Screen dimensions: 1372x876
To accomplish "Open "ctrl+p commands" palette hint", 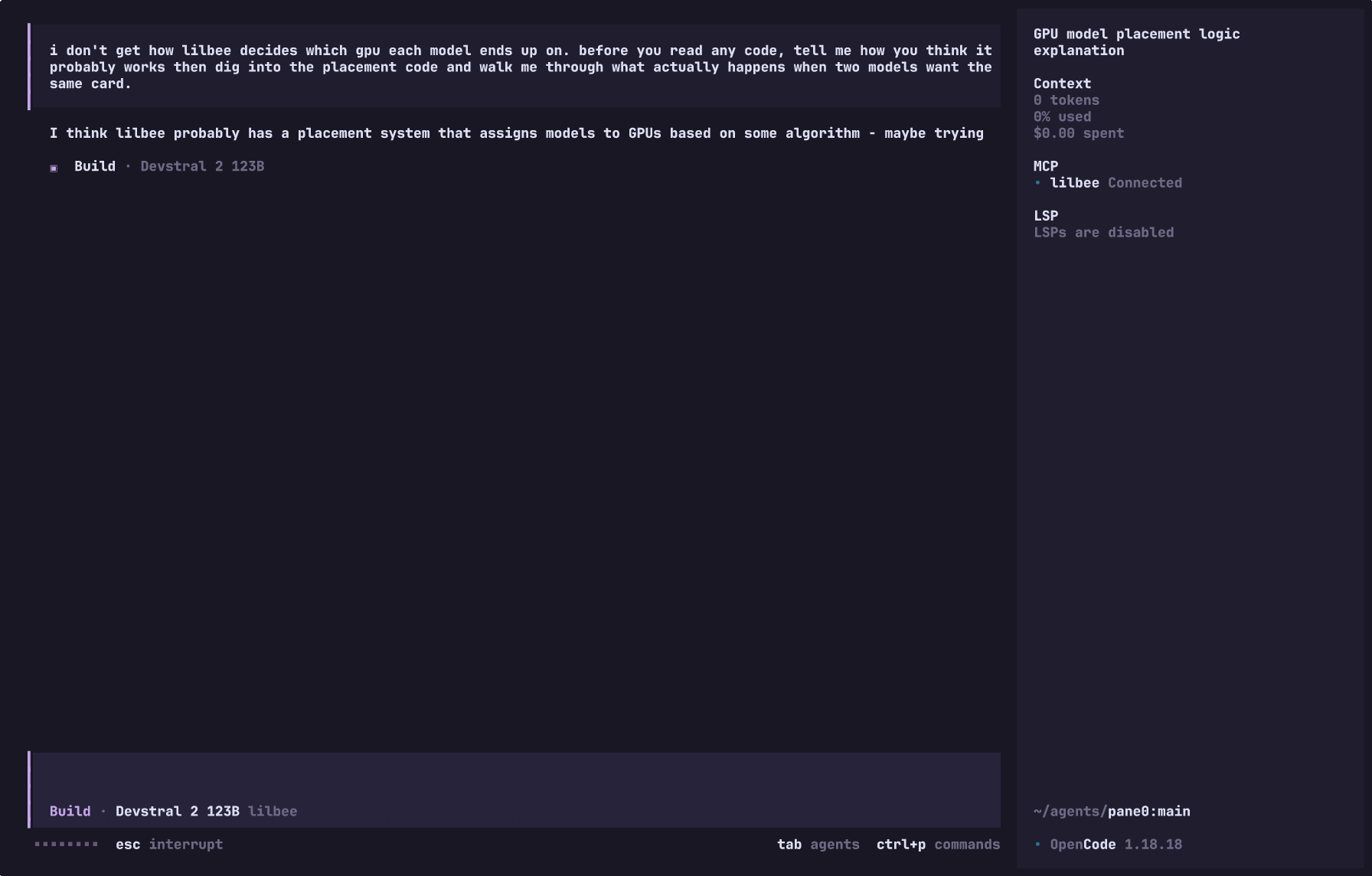I will [938, 845].
